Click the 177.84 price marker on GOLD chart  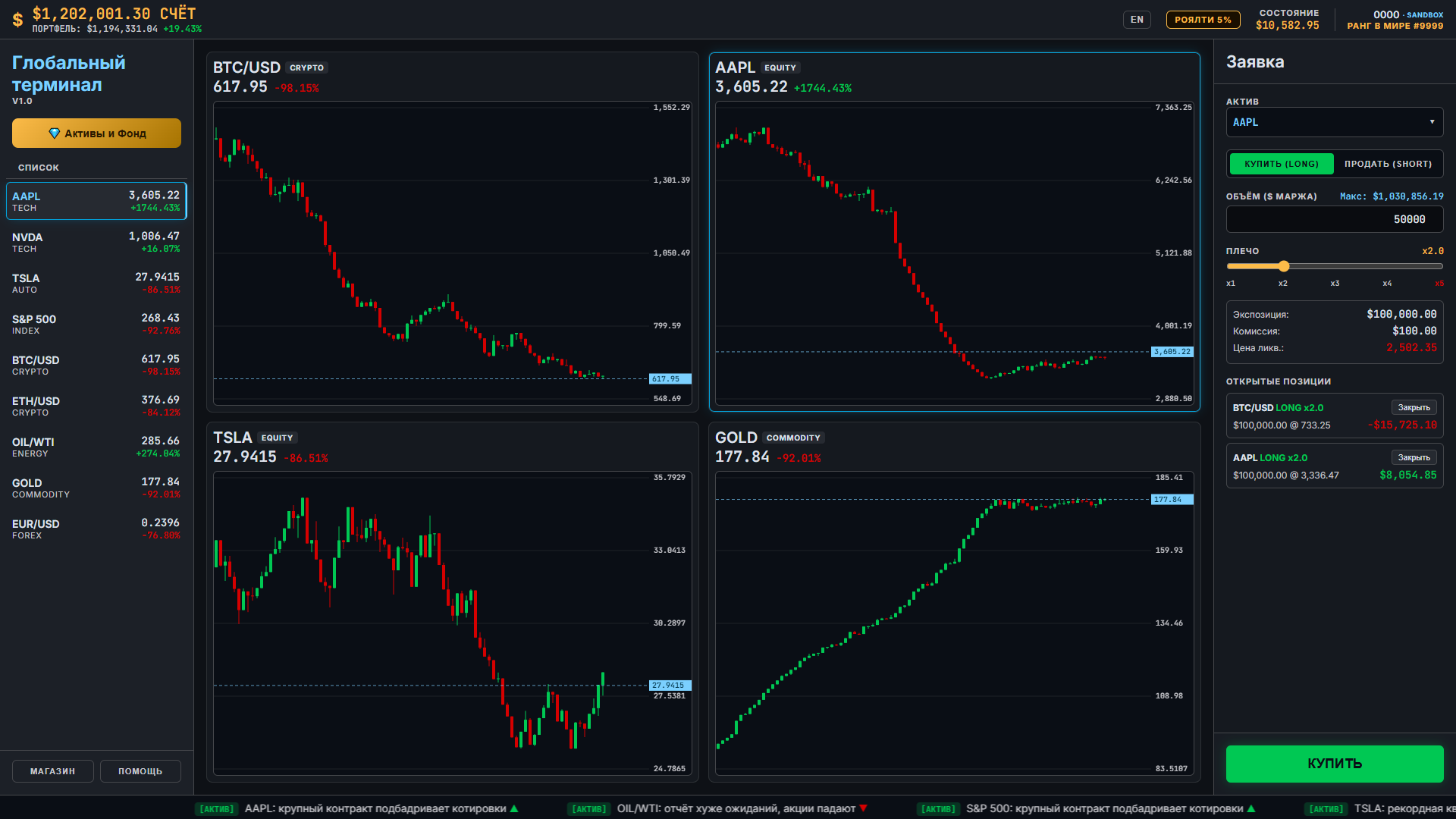click(x=1172, y=500)
